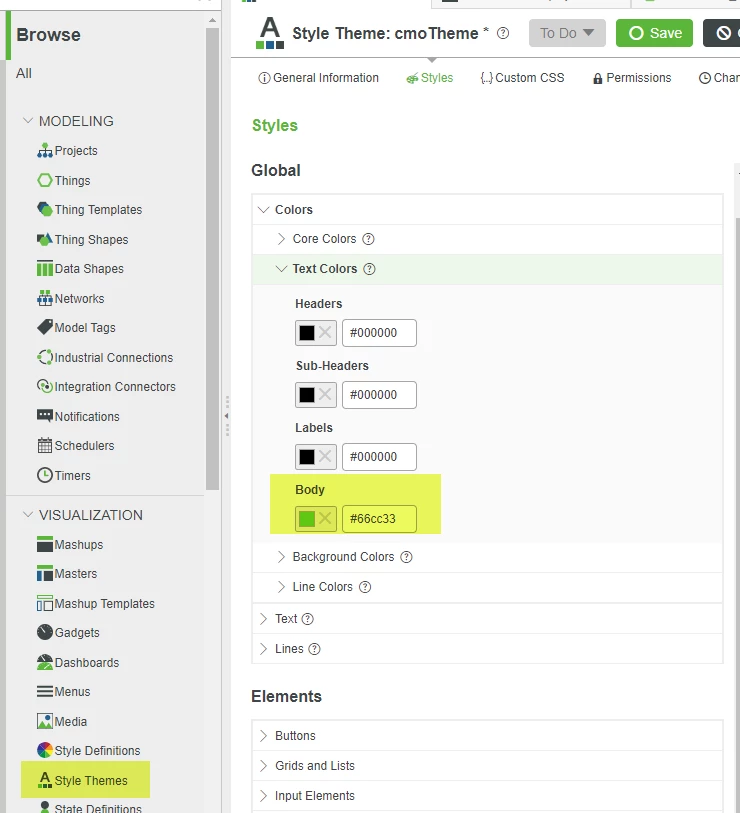Click the Dashboards icon
The image size is (740, 813).
[x=45, y=663]
